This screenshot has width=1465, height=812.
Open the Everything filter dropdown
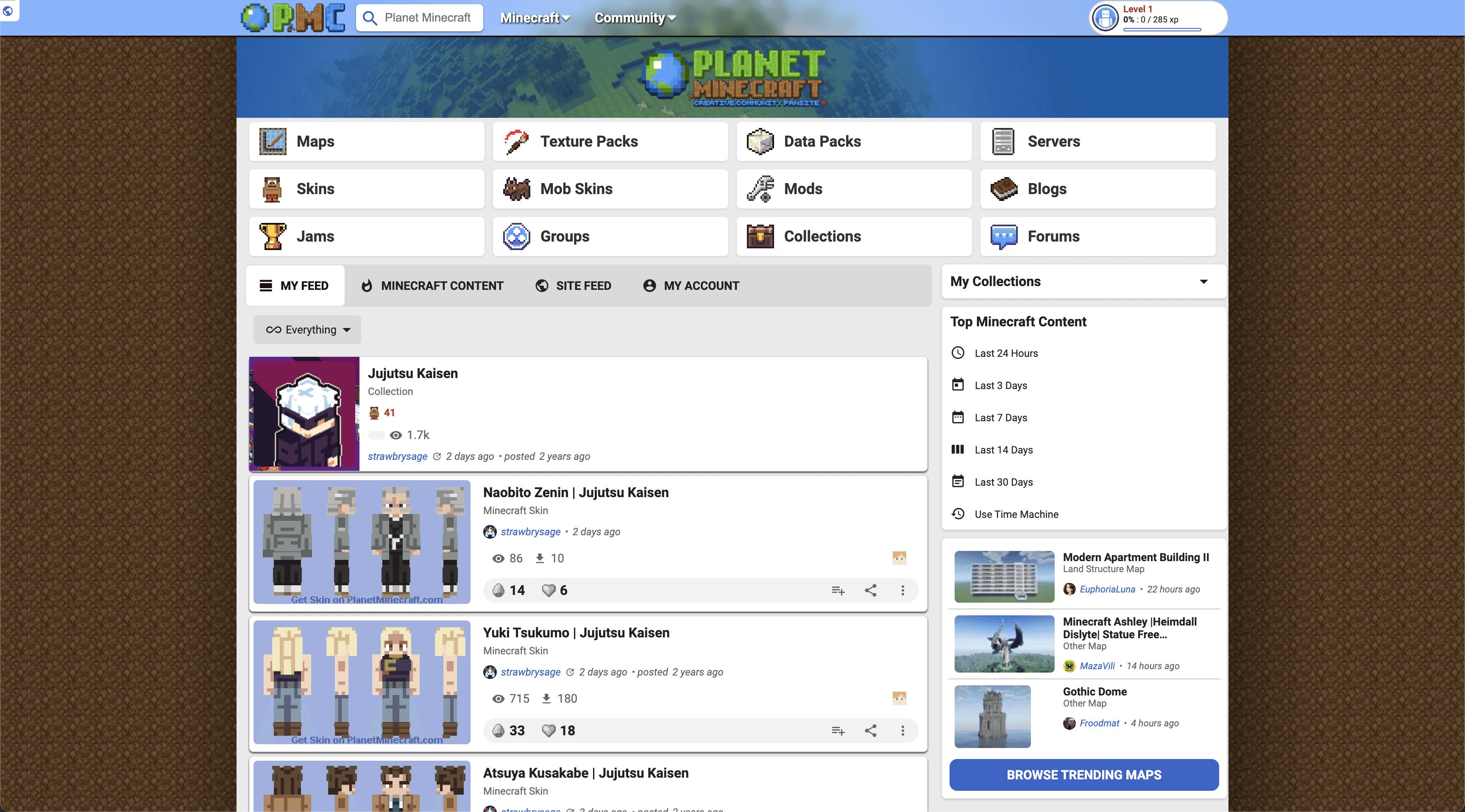tap(308, 330)
